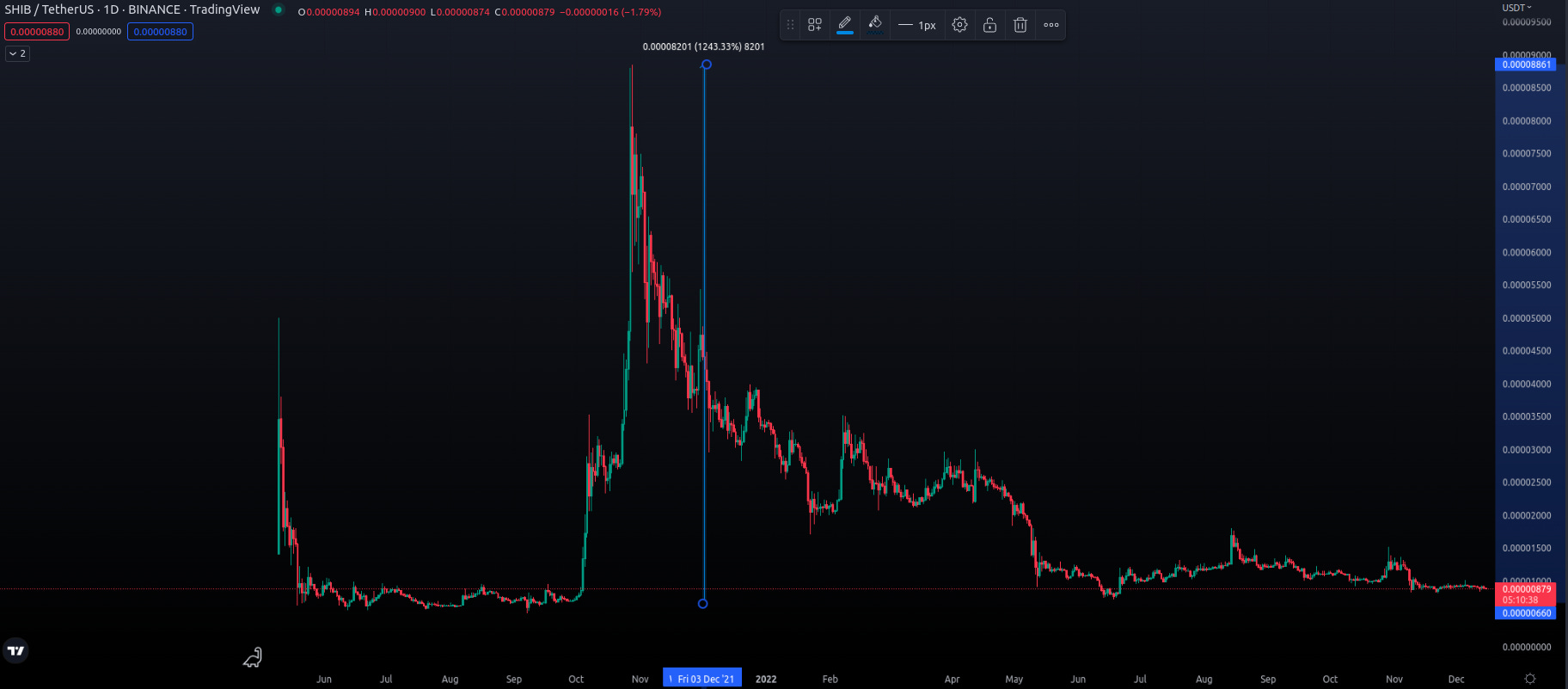Click the close value C0.00000879 in legend

pos(525,12)
